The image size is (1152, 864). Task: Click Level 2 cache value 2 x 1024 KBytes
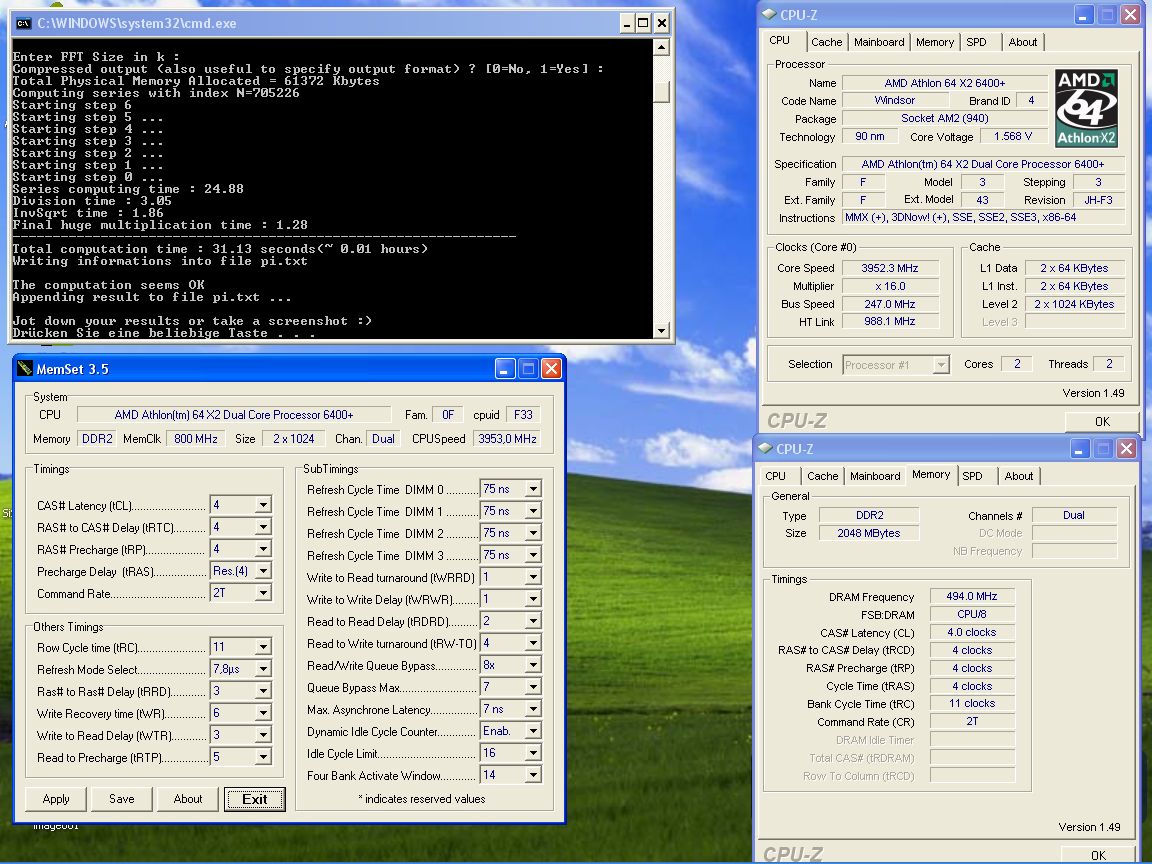(1074, 303)
